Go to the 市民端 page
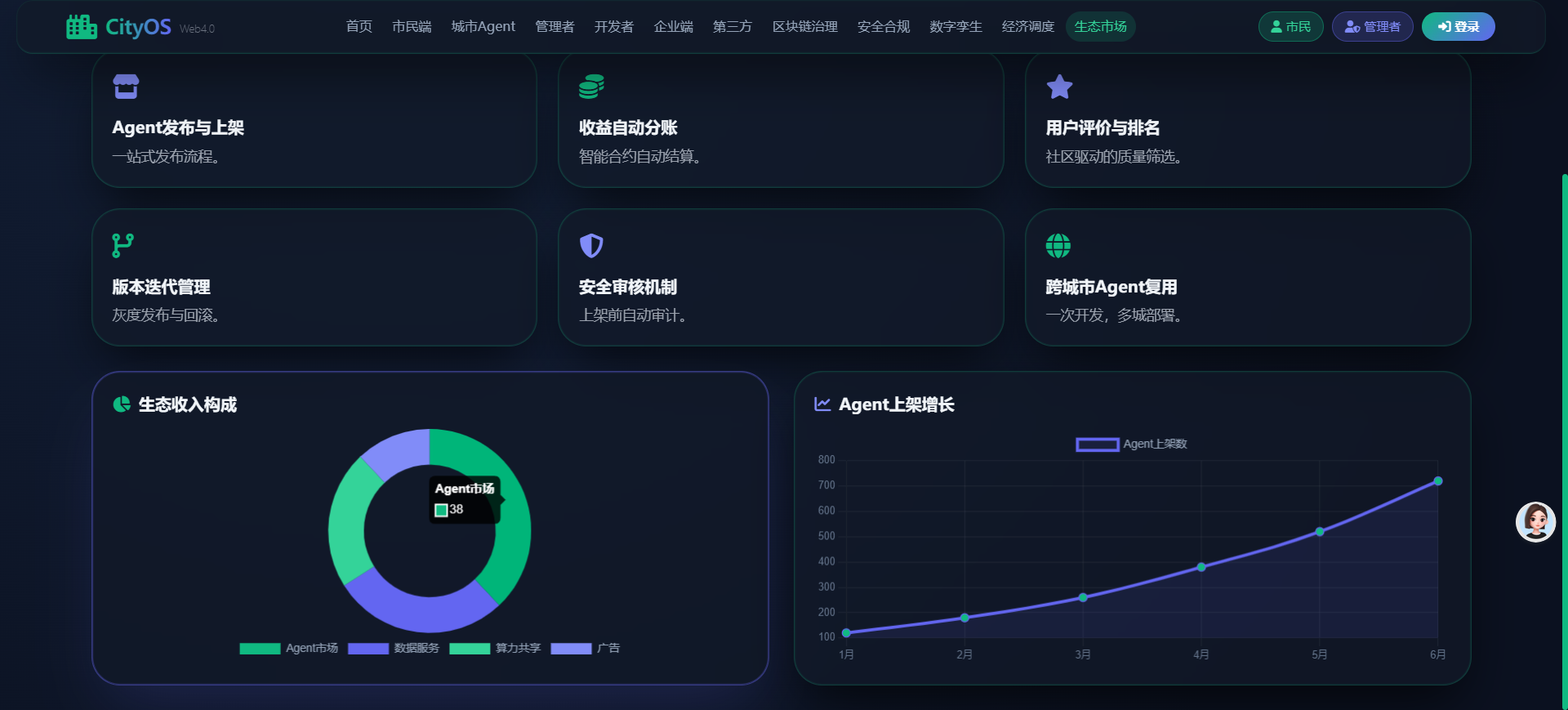 pos(412,27)
